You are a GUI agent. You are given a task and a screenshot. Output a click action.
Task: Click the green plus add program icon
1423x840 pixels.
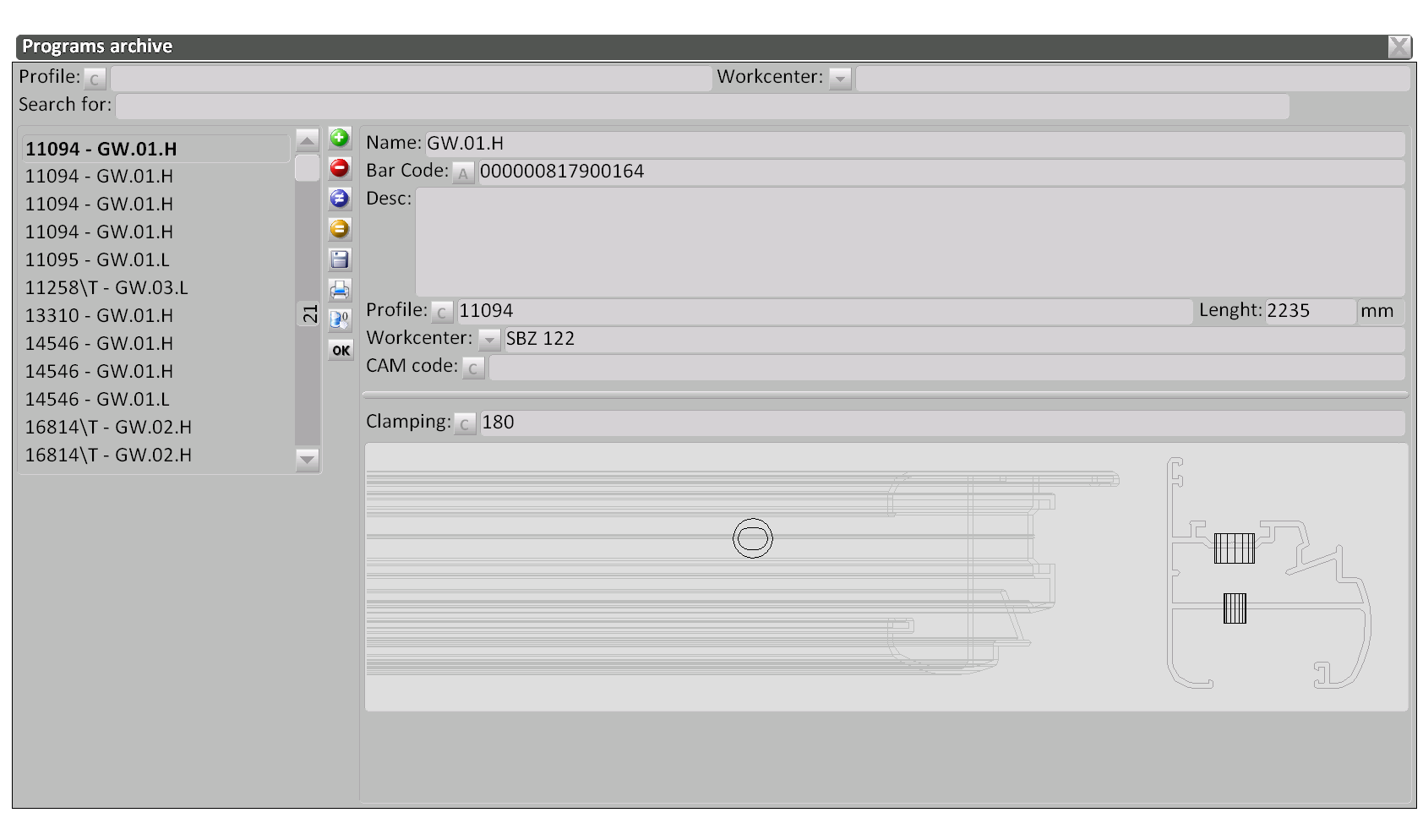[340, 138]
